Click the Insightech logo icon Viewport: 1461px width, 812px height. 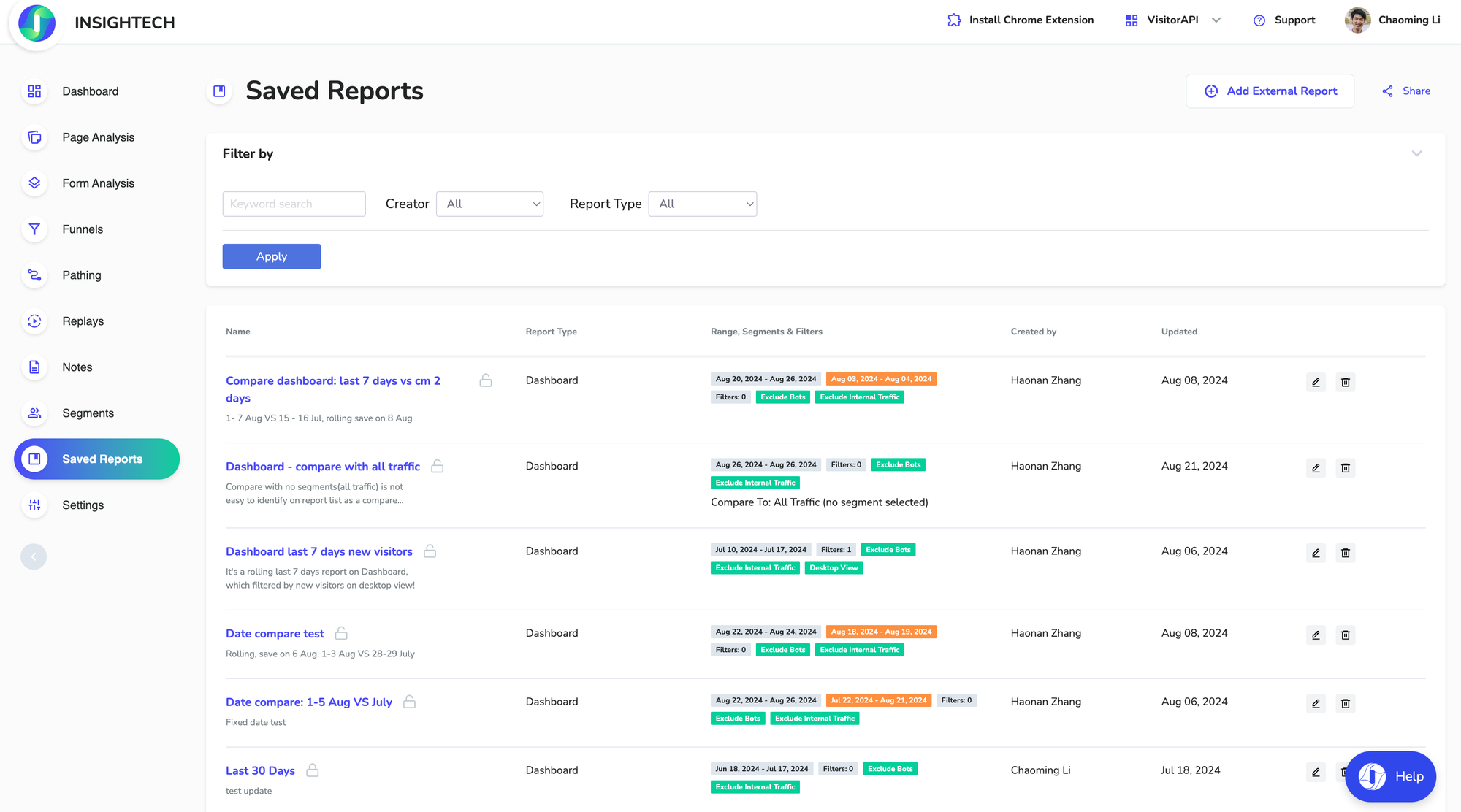click(x=37, y=23)
